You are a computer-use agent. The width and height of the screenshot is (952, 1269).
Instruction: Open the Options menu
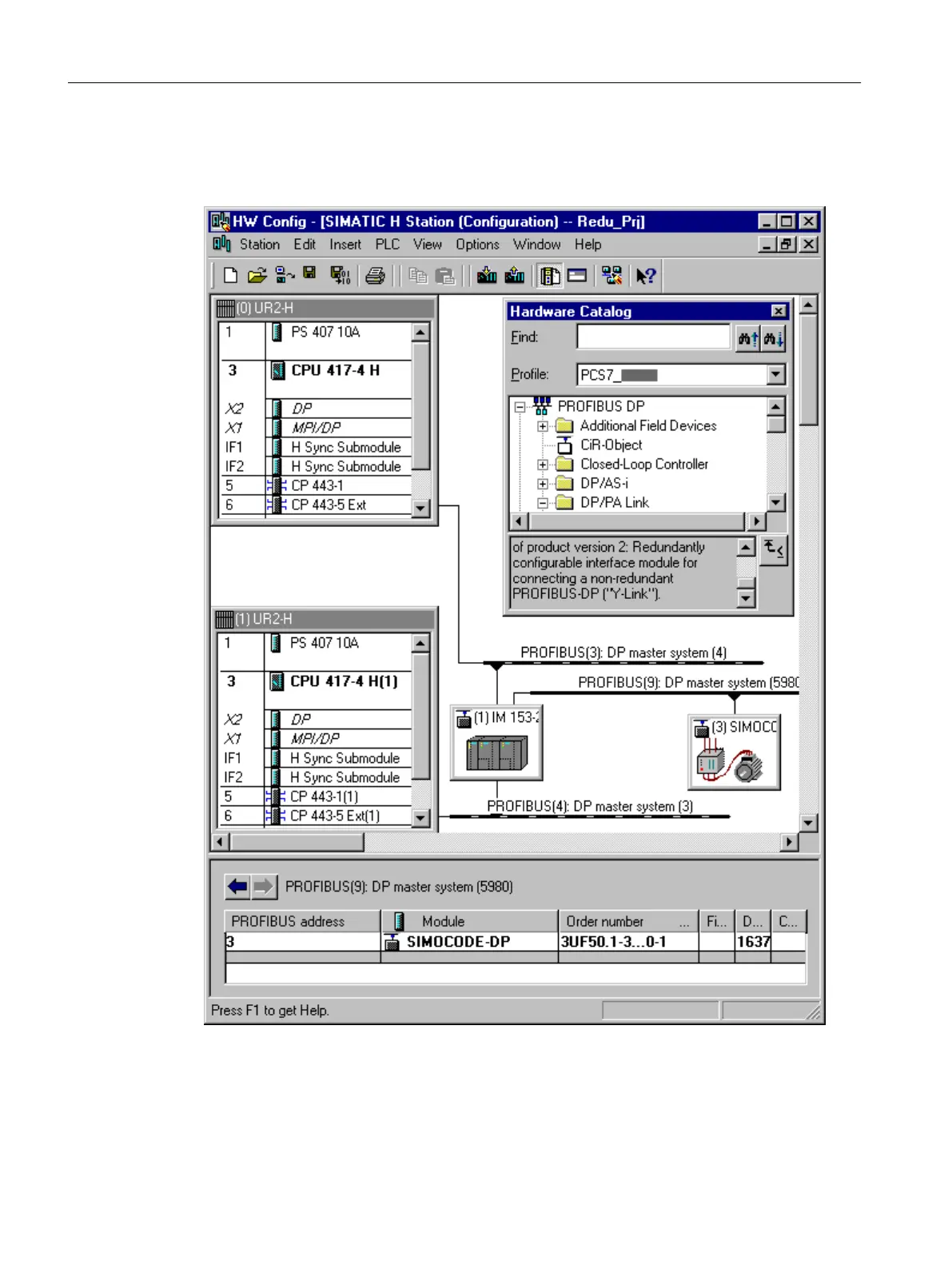478,245
